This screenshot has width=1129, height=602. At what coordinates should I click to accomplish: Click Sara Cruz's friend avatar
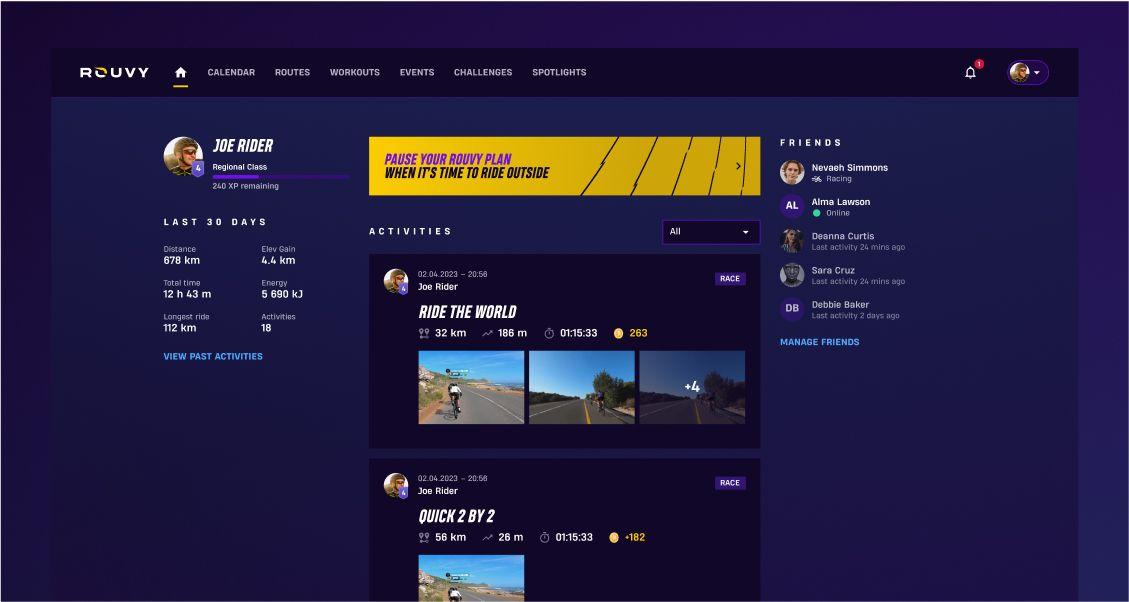(792, 275)
